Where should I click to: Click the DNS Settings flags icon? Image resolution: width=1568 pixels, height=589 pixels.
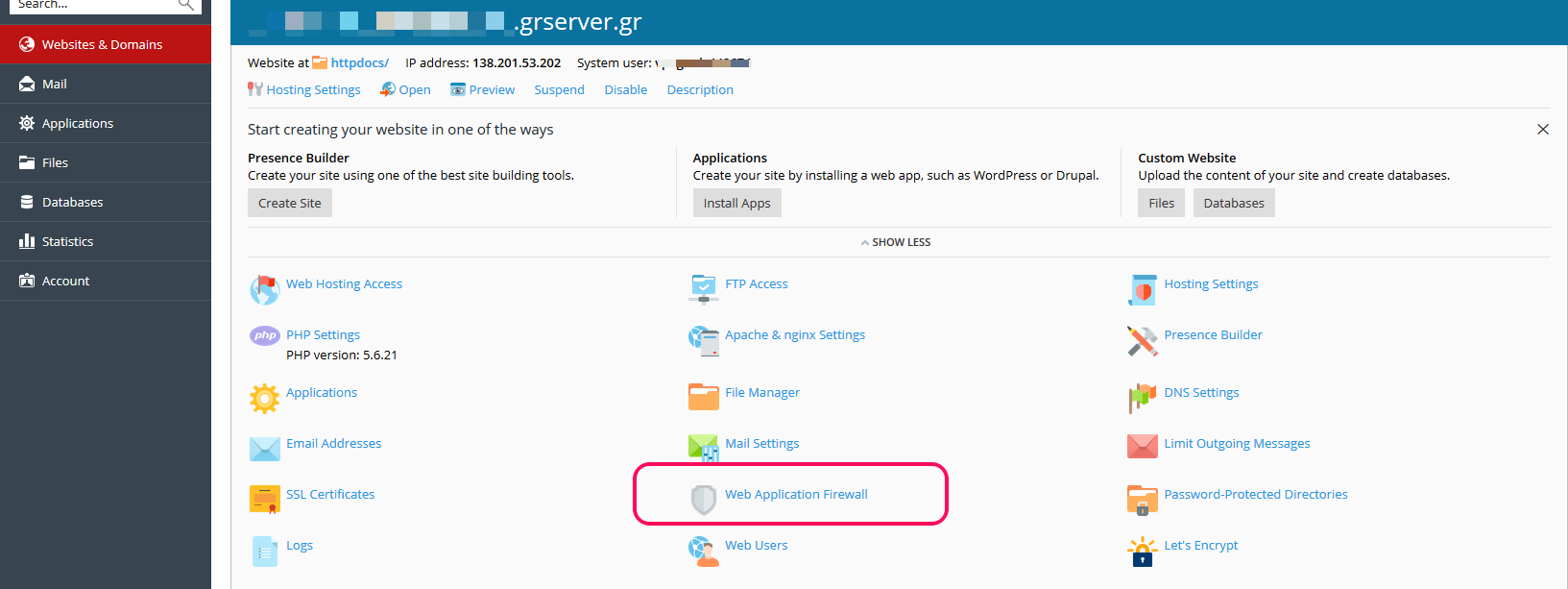coord(1143,398)
